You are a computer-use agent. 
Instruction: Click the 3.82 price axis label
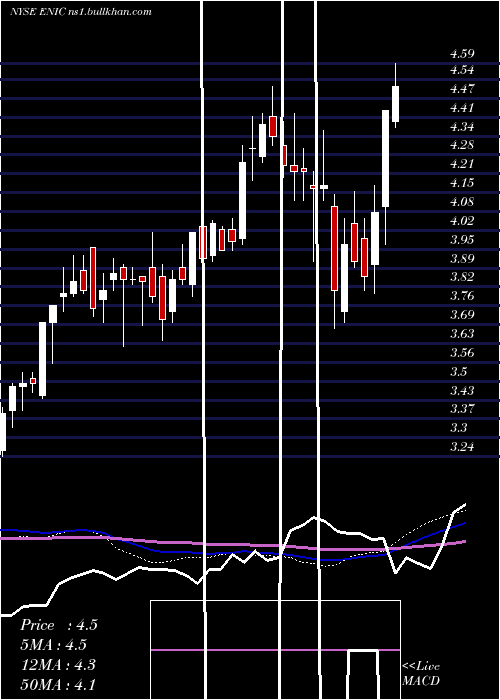tap(462, 277)
